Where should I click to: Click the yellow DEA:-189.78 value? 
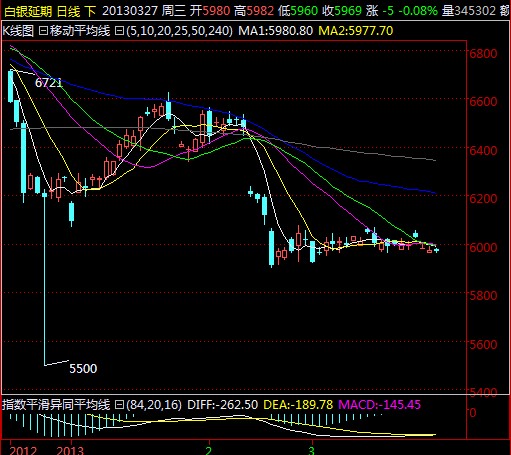(298, 405)
